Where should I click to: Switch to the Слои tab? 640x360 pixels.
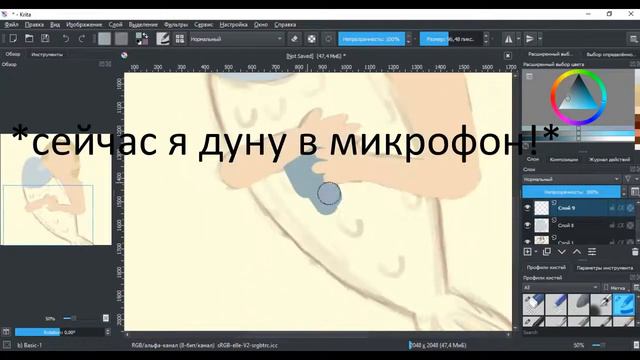pos(533,159)
